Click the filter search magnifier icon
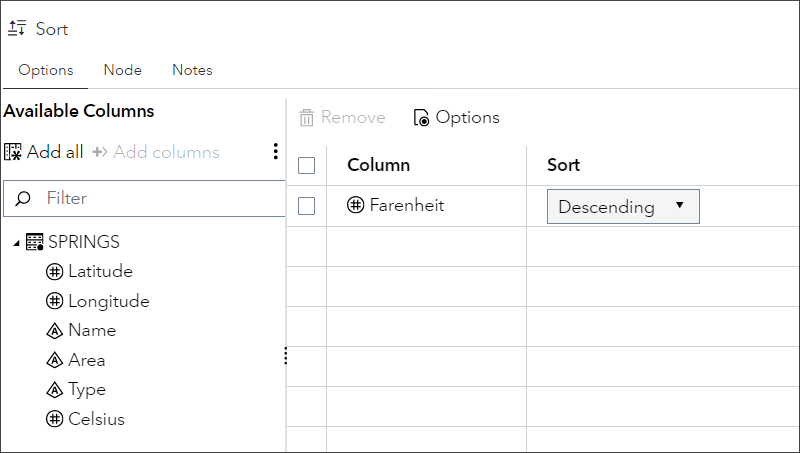 pos(24,198)
